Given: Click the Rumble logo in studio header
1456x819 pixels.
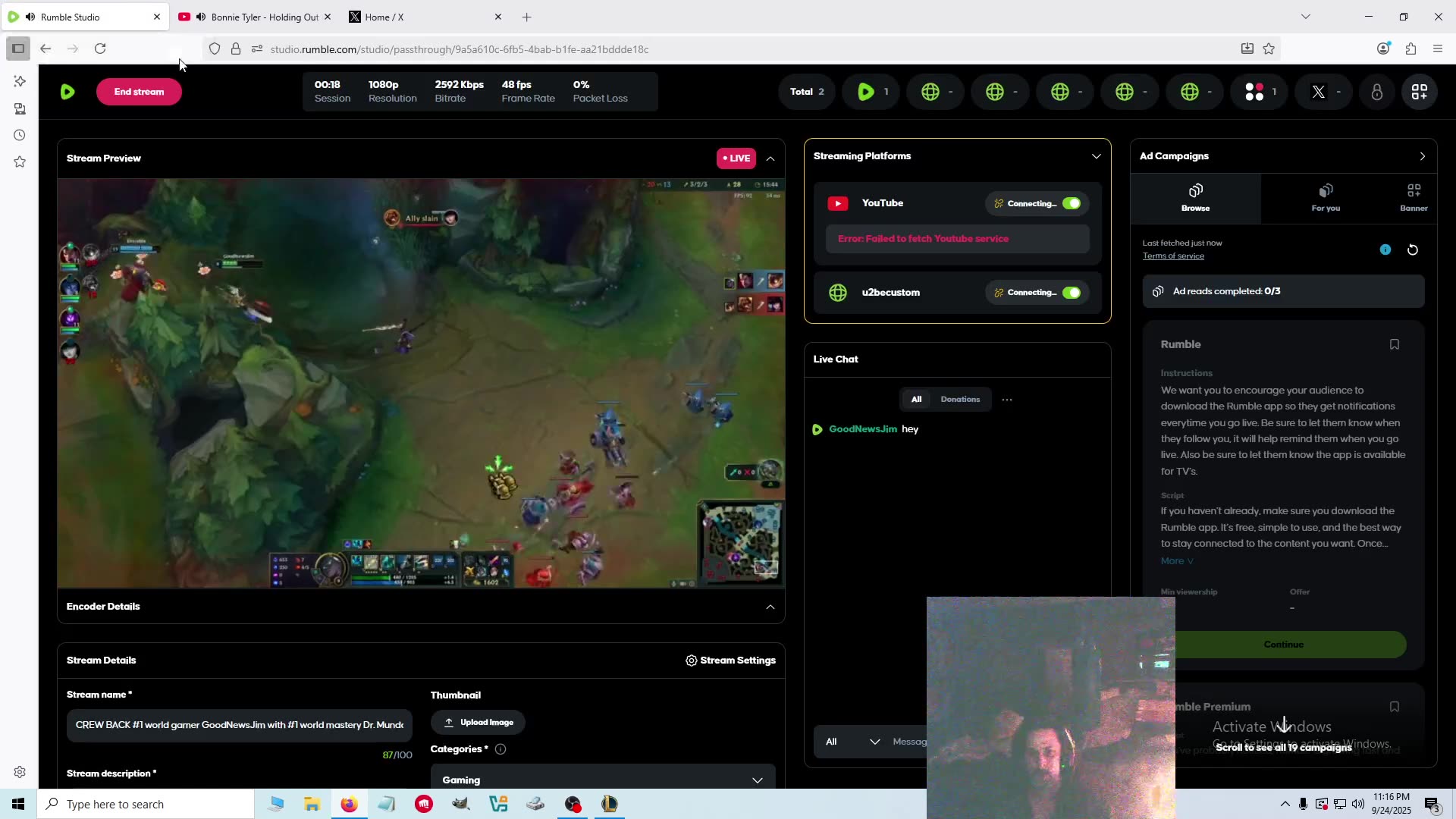Looking at the screenshot, I should click(67, 92).
